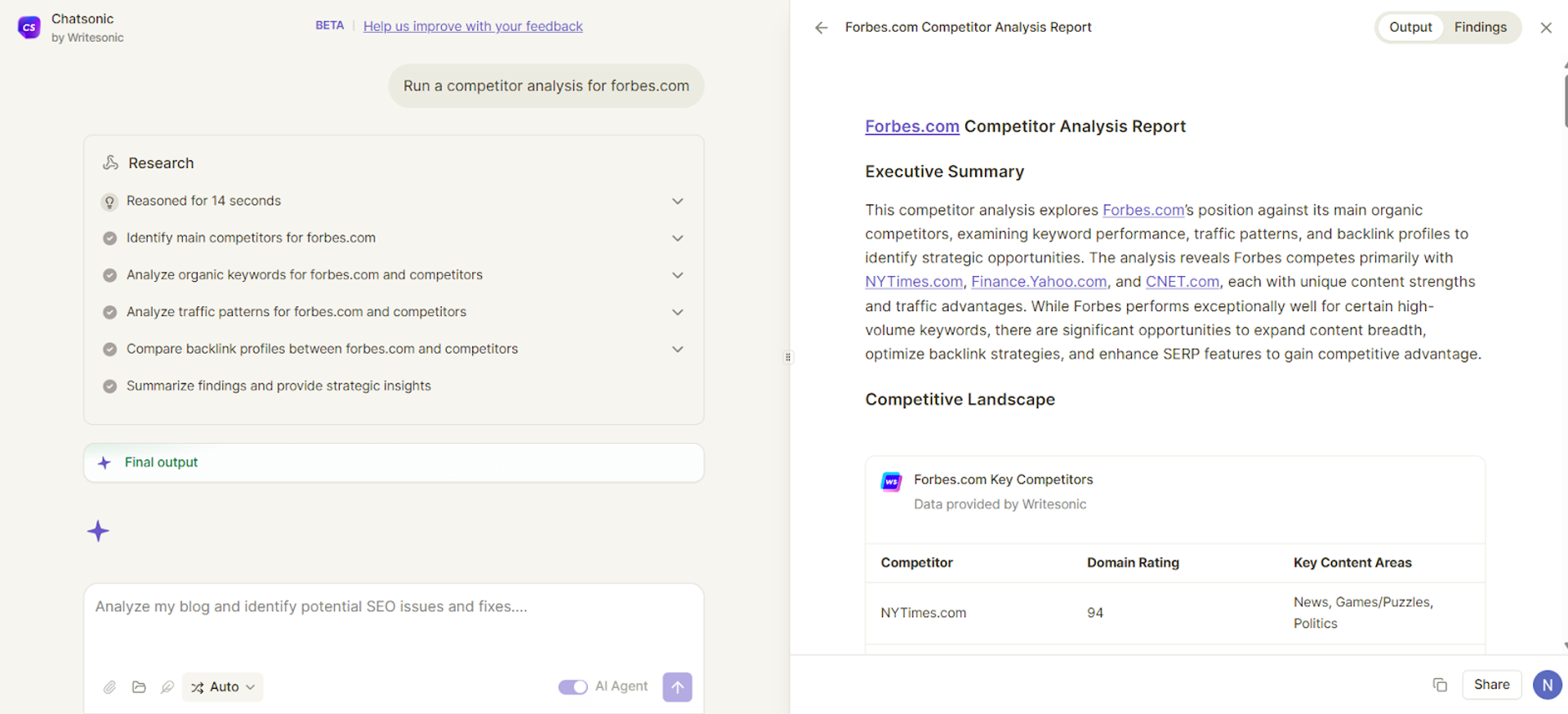Switch to the Findings tab
This screenshot has height=714, width=1568.
coord(1480,27)
